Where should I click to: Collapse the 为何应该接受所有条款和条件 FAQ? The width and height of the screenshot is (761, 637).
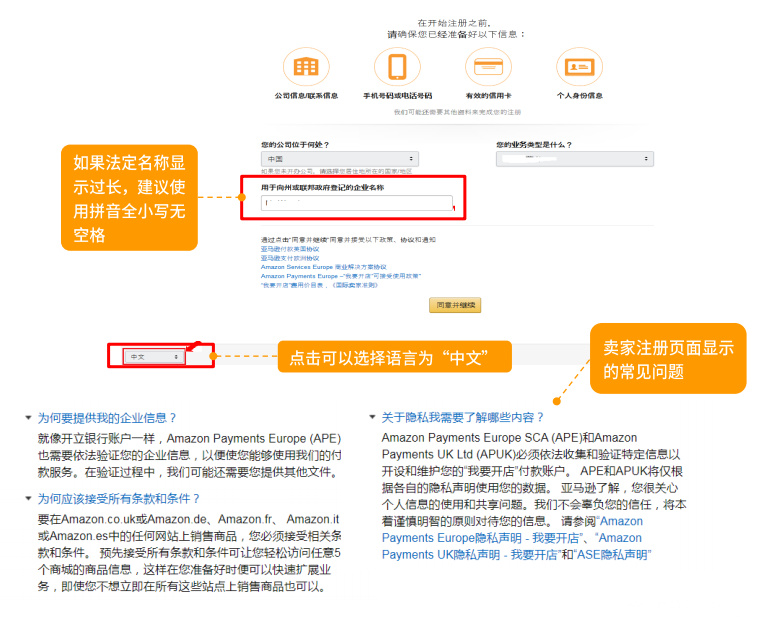[113, 498]
